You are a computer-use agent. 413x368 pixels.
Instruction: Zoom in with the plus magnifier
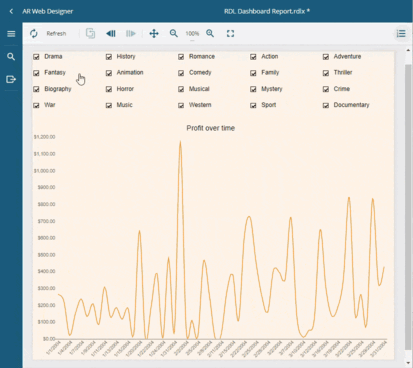coord(210,33)
